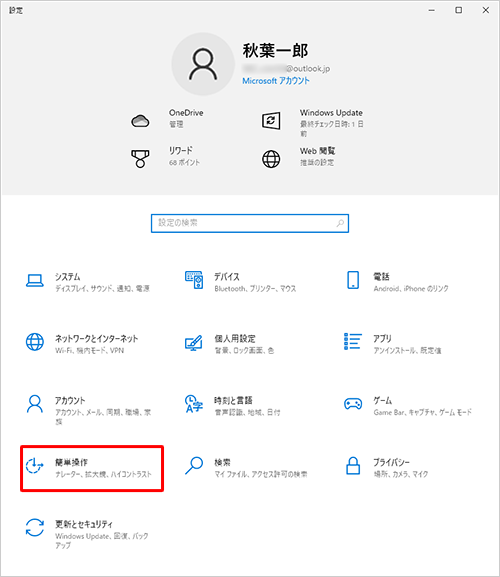
Task: Open the OneDrive cloud icon
Action: 140,121
